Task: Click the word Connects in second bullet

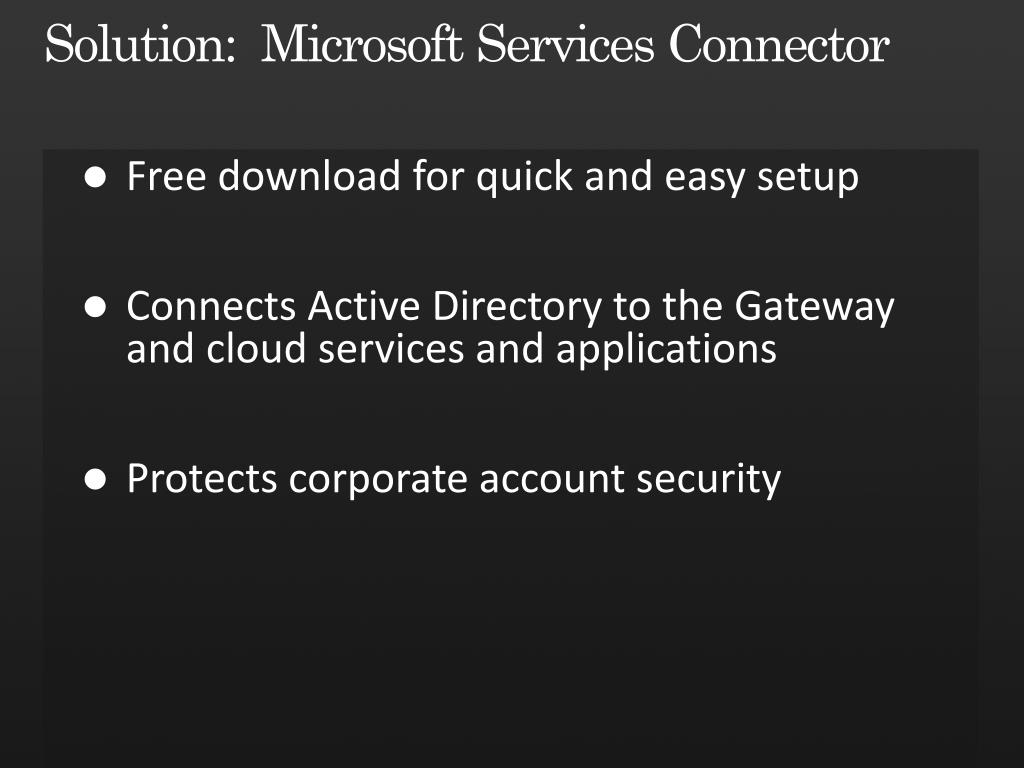Action: (x=212, y=306)
